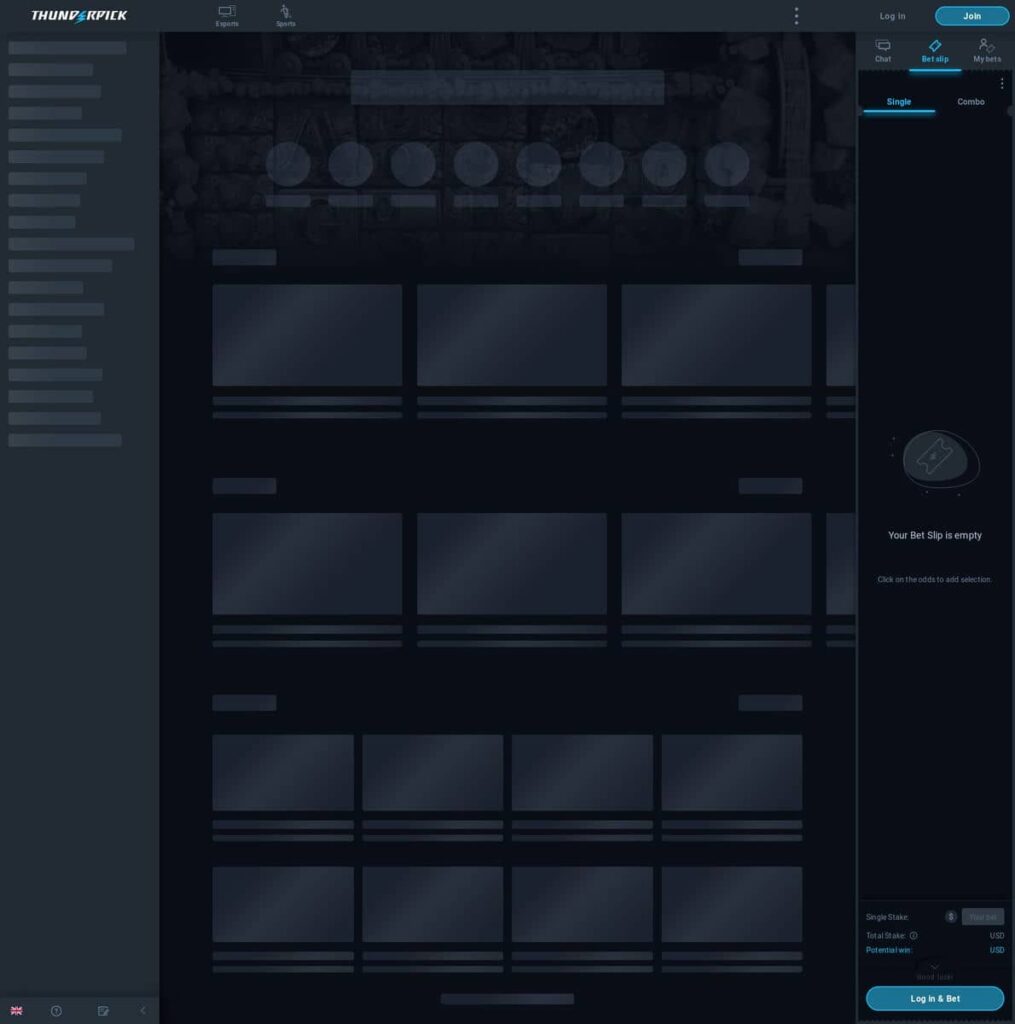The image size is (1015, 1024).
Task: Click the Log in & Bet button
Action: tap(935, 999)
